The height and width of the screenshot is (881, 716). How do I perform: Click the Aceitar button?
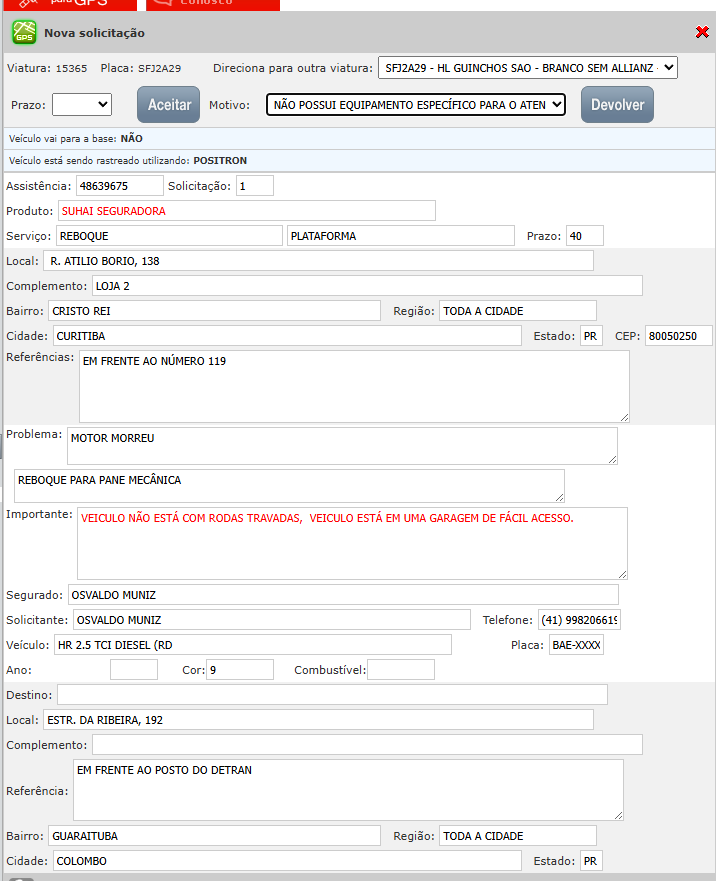[x=169, y=105]
